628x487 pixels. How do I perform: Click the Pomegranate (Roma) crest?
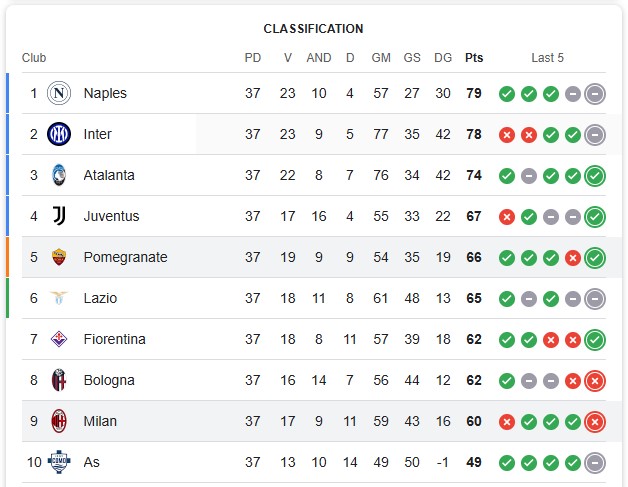pyautogui.click(x=59, y=257)
